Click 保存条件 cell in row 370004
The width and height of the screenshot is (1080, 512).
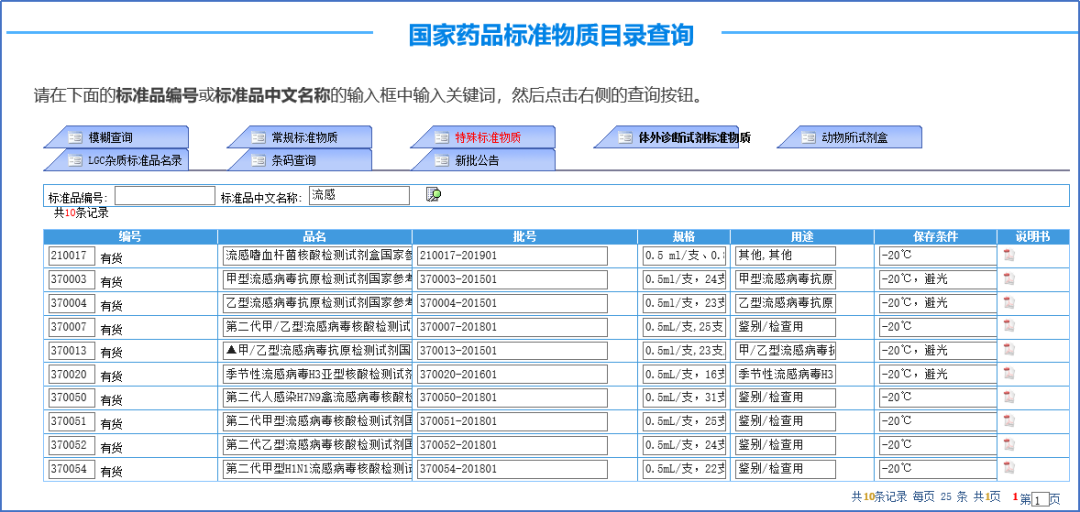pos(937,303)
